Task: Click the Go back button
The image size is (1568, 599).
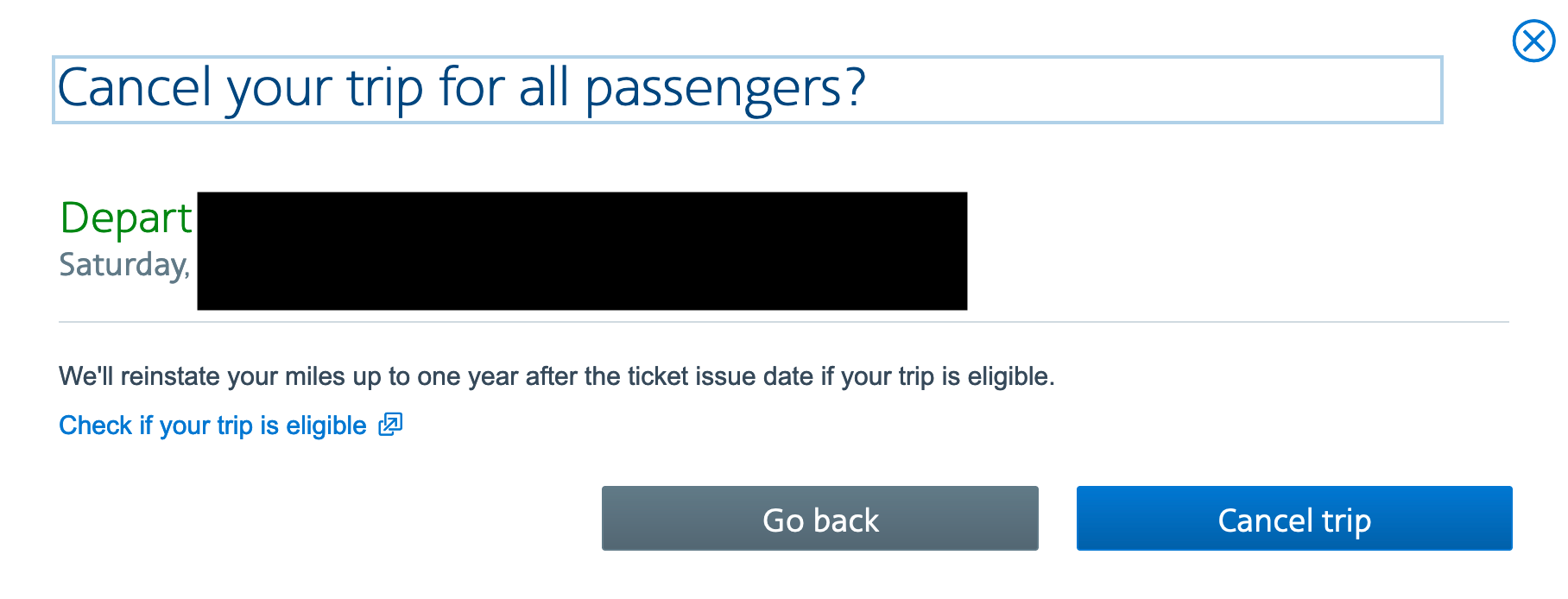Action: (819, 518)
